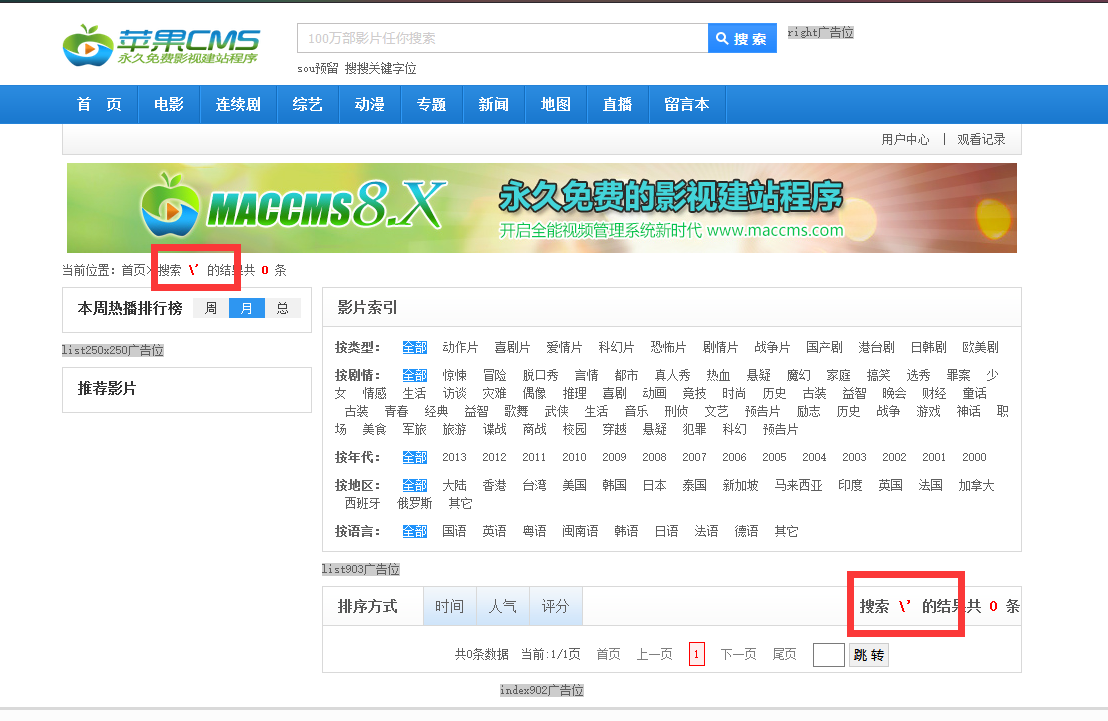Filter by plot 惊悚

pos(454,375)
